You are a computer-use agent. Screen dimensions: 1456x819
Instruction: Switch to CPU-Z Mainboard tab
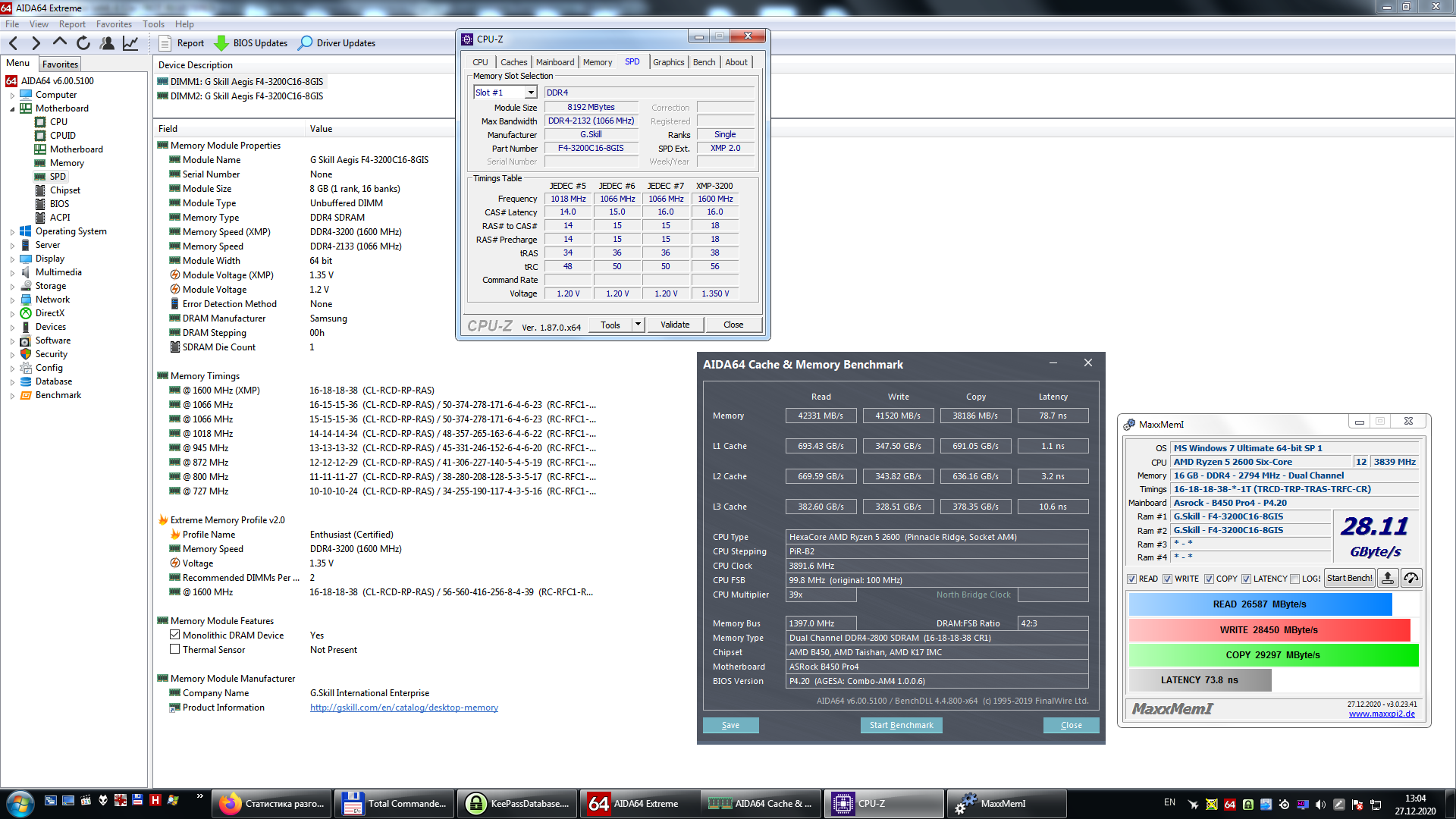click(554, 62)
